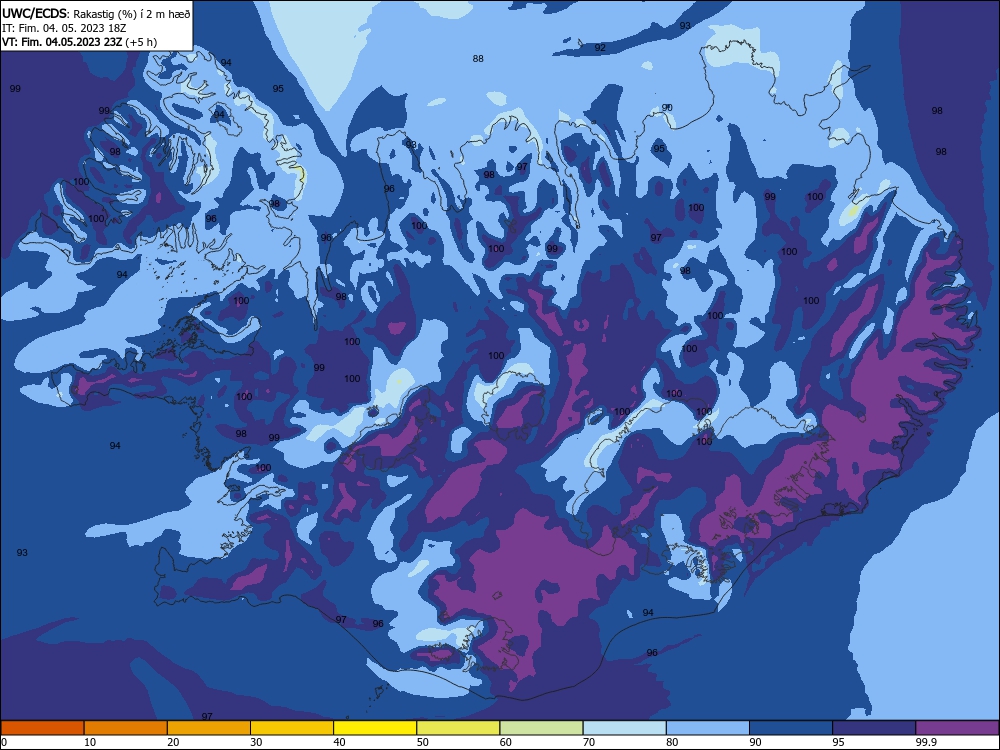Select the 'Rakastig (%) í 2 m hæð' label
This screenshot has width=1000, height=750.
(x=131, y=14)
